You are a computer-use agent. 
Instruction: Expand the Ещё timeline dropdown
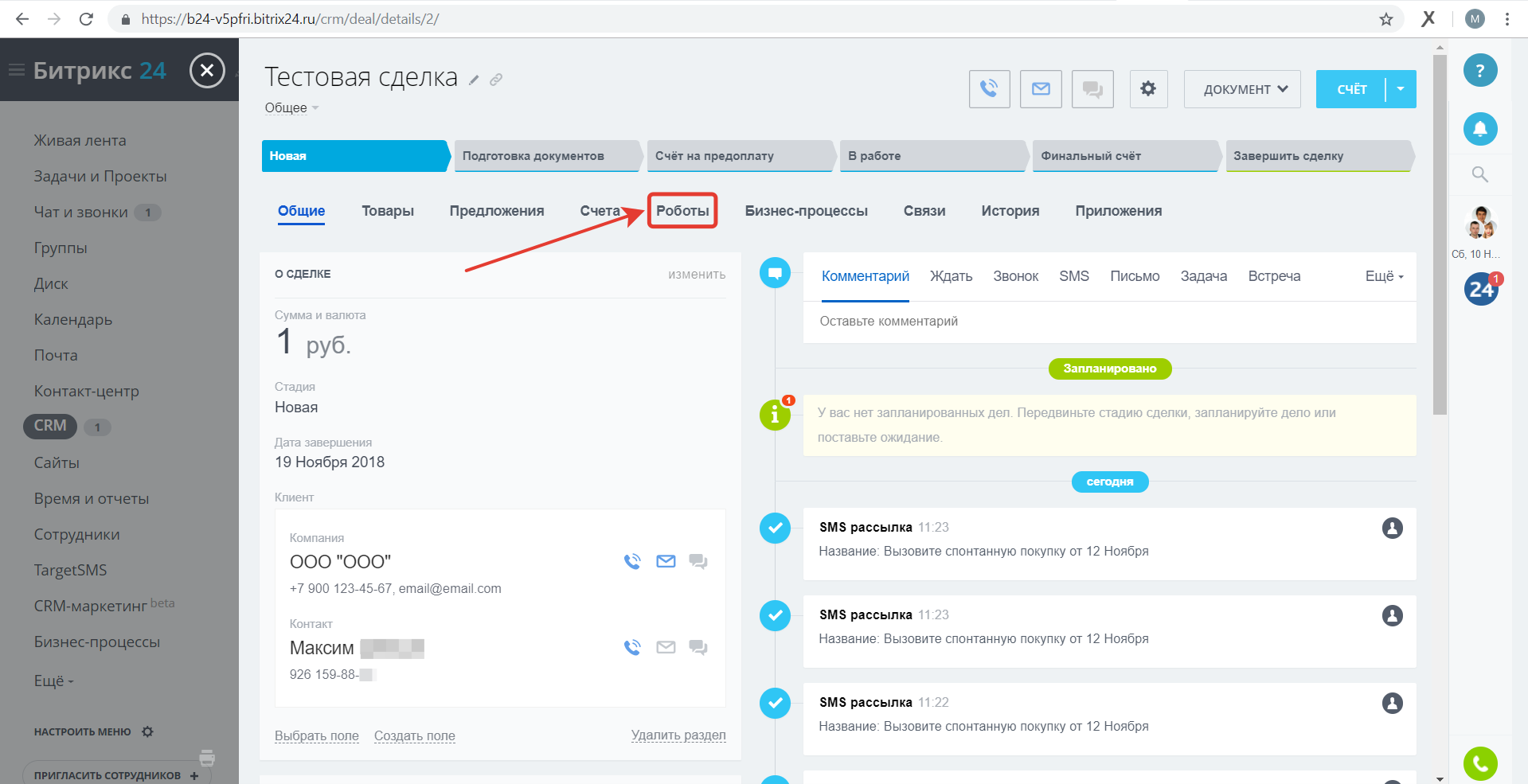coord(1385,276)
